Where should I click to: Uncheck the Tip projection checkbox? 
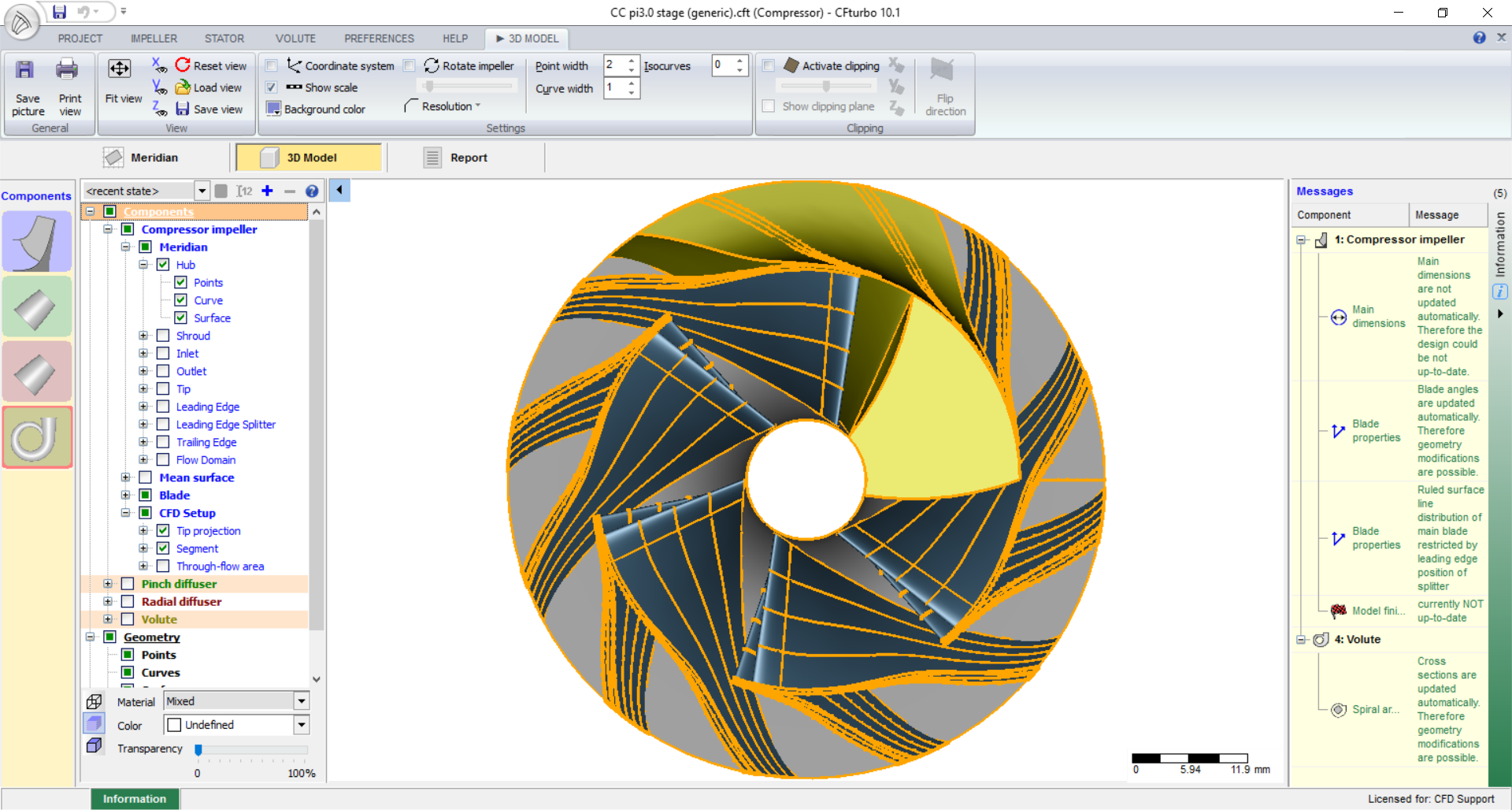(x=163, y=531)
